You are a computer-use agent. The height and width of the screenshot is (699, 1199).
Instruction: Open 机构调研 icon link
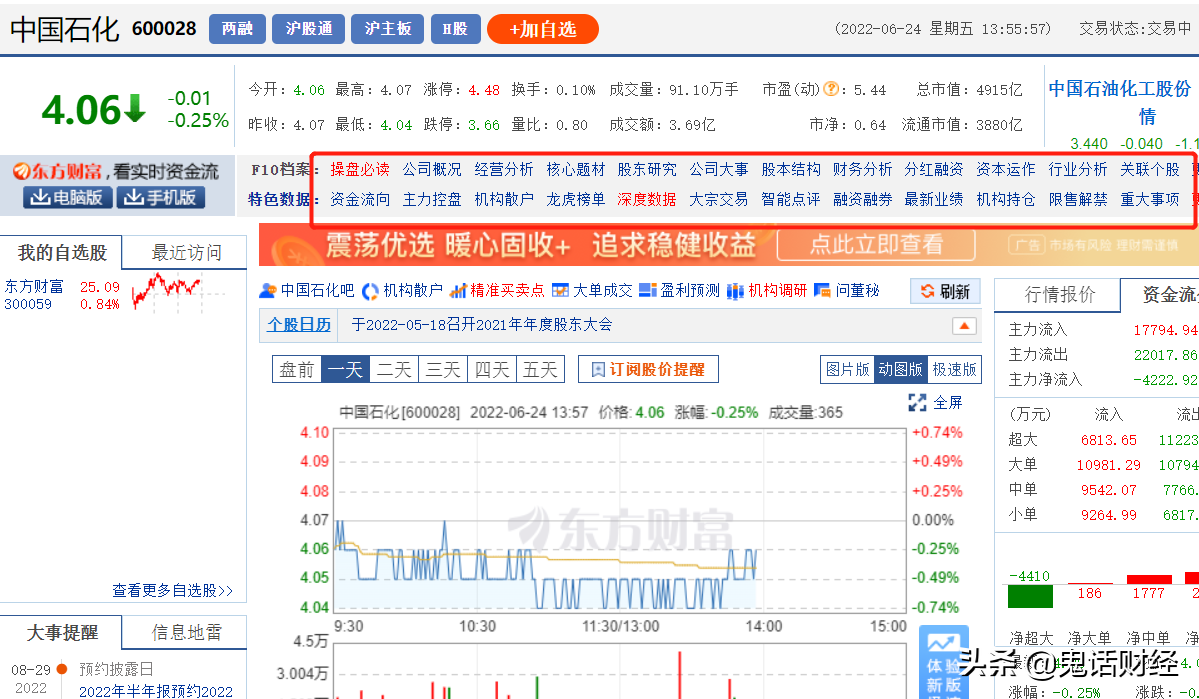(767, 291)
